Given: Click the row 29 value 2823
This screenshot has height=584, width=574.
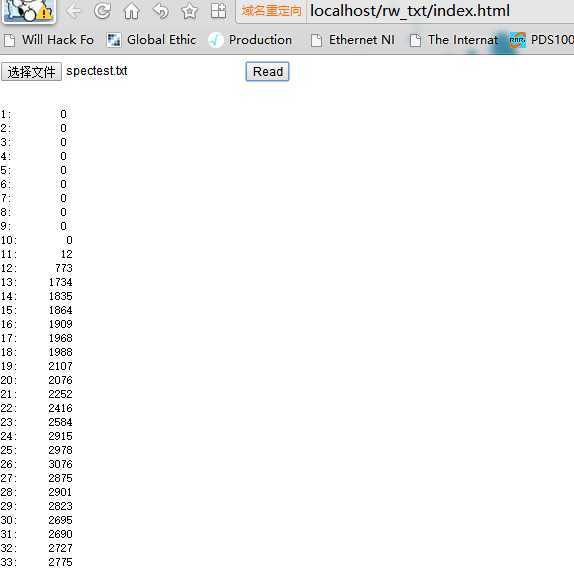Looking at the screenshot, I should coord(60,507).
